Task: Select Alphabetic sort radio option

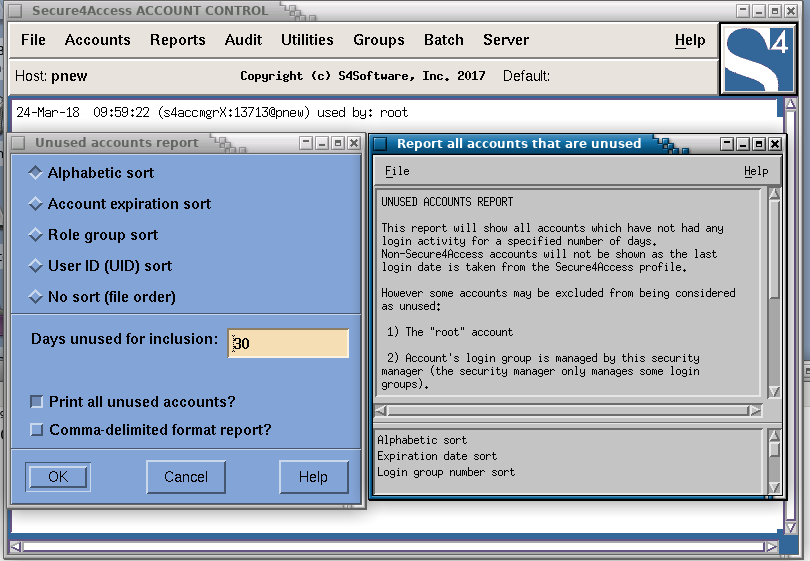Action: [x=91, y=173]
